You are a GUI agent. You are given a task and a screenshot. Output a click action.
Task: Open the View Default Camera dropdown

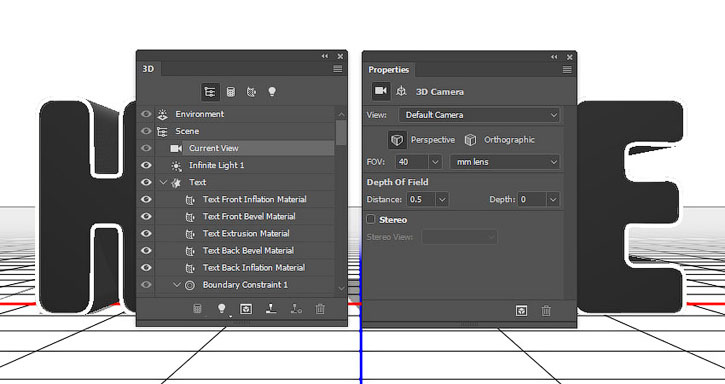pyautogui.click(x=479, y=115)
